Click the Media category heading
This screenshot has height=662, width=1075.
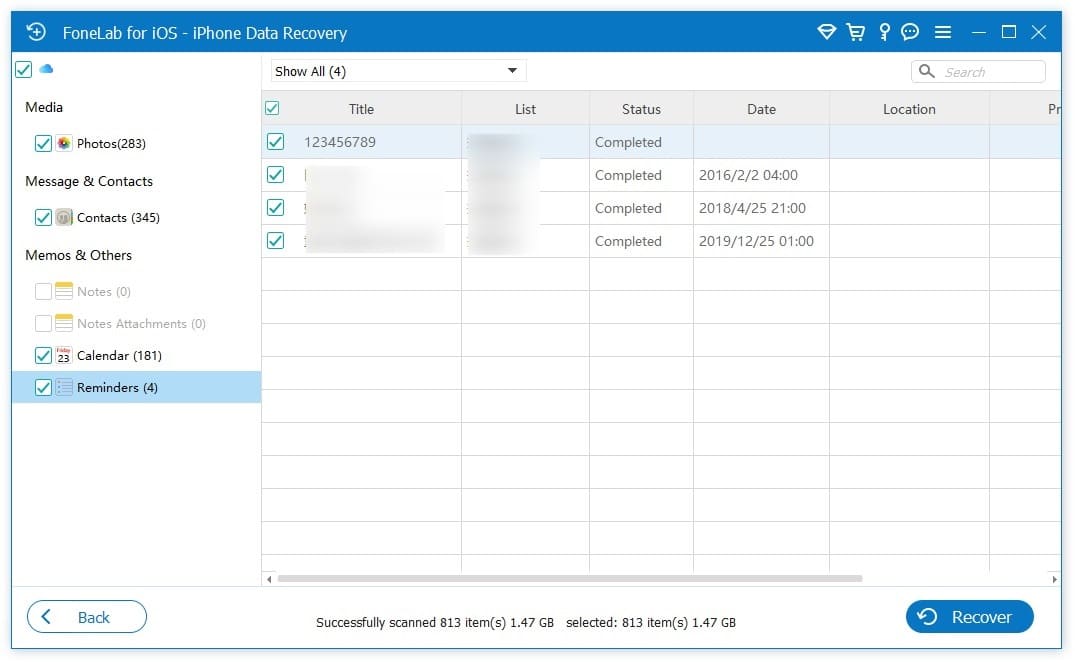click(44, 107)
